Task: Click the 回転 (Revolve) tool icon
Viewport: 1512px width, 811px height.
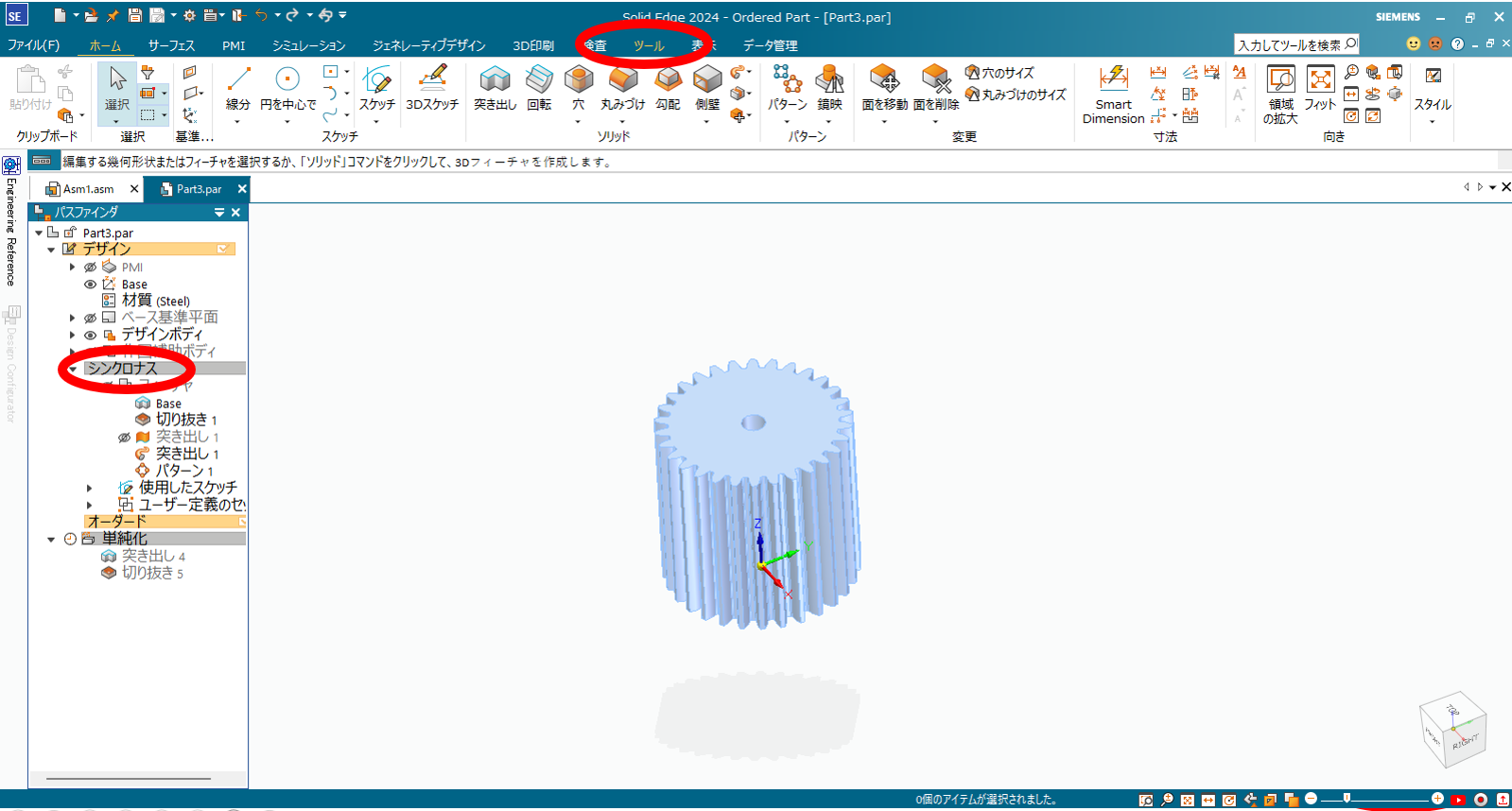Action: coord(539,79)
